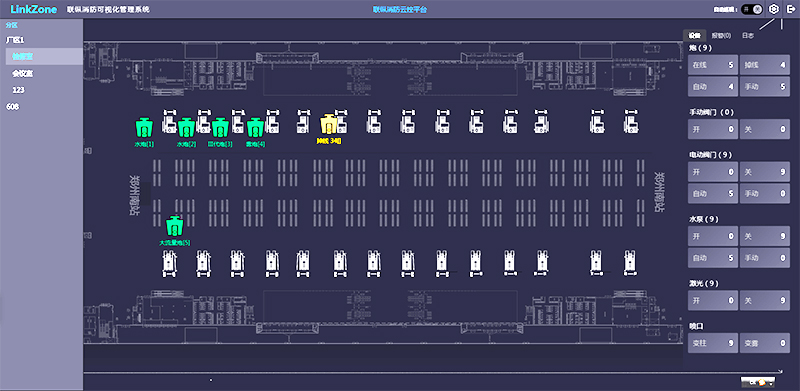Click the 掉线 4 offline count button
Image resolution: width=800 pixels, height=391 pixels.
[x=765, y=65]
